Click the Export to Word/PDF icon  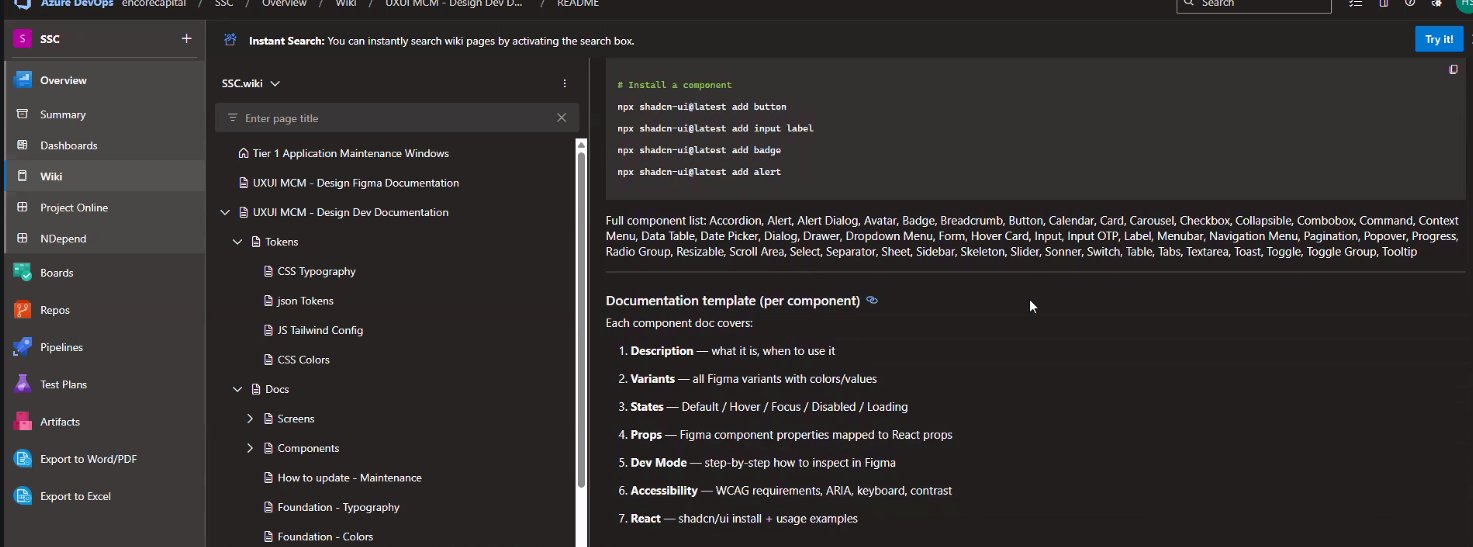[x=22, y=459]
